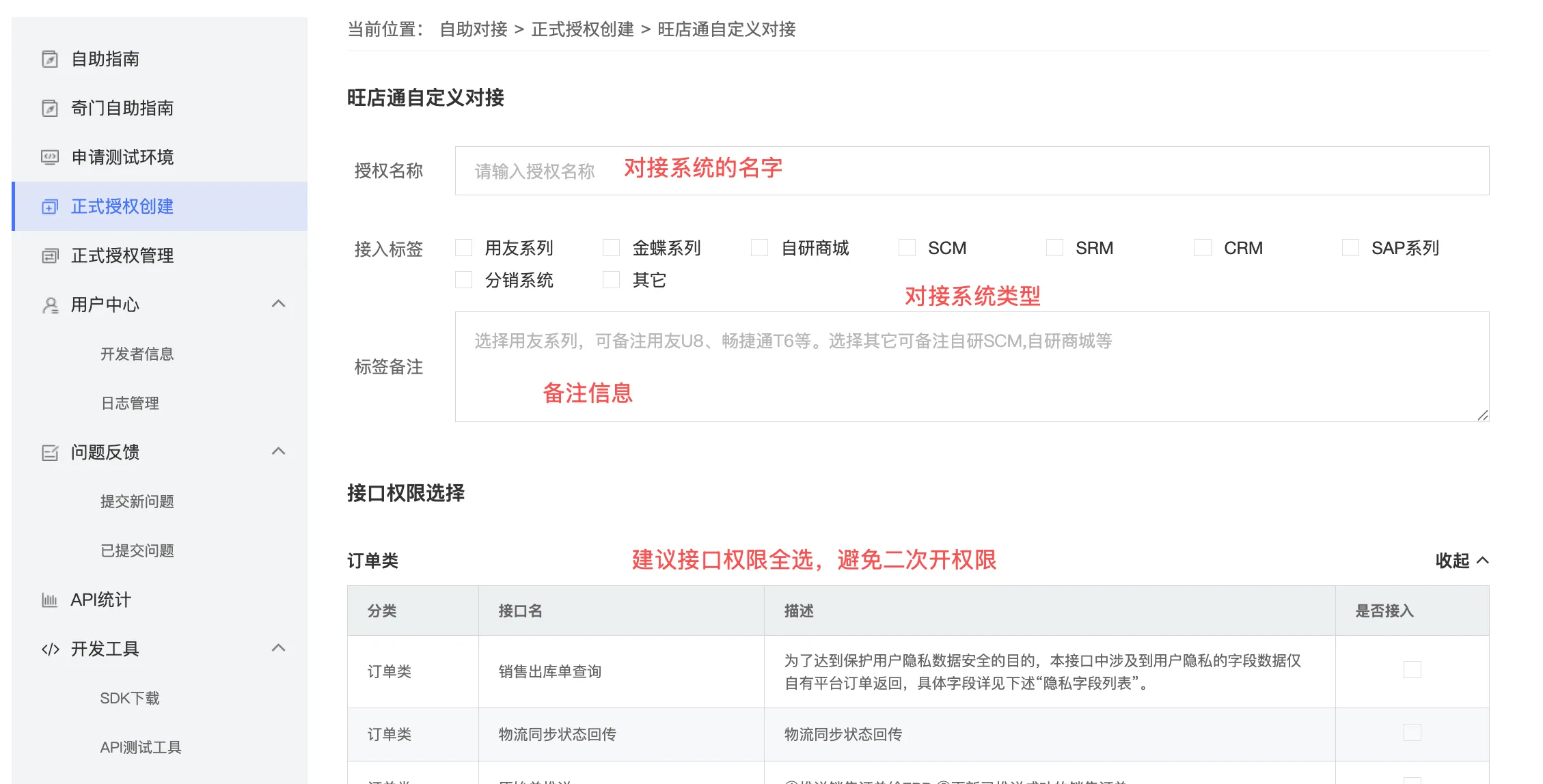Tick the SAP系列 checkbox
This screenshot has height=784, width=1543.
point(1350,248)
